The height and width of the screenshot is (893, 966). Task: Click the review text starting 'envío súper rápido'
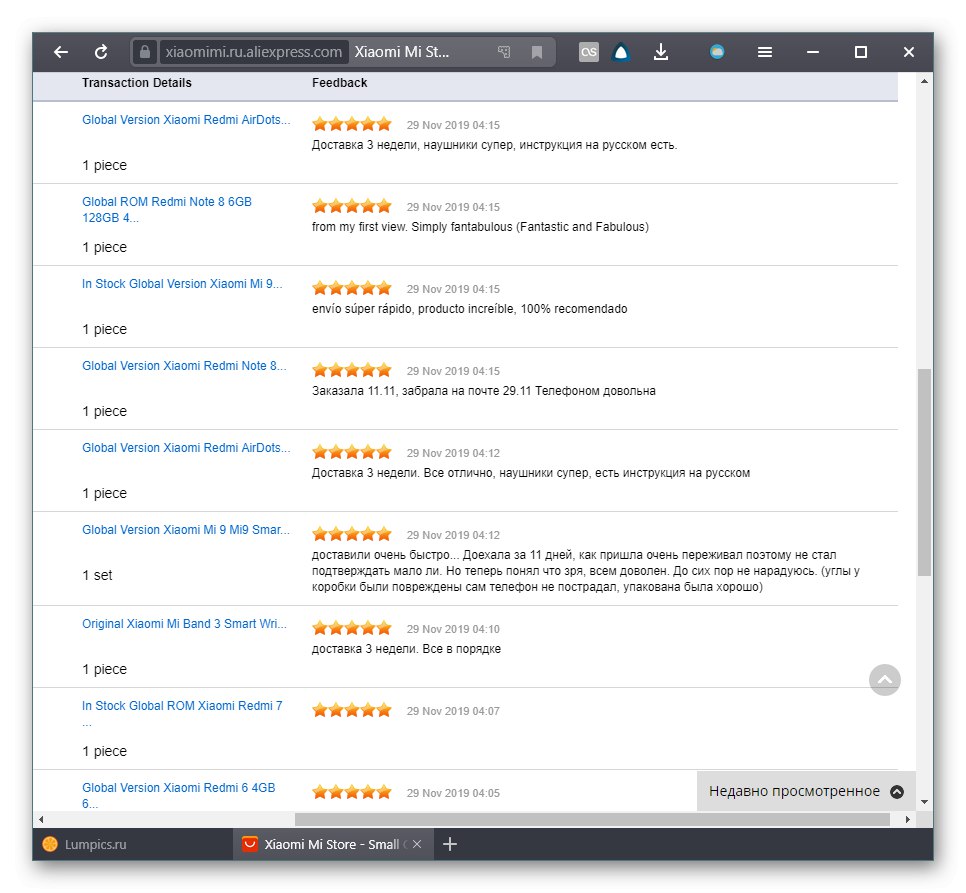point(469,309)
